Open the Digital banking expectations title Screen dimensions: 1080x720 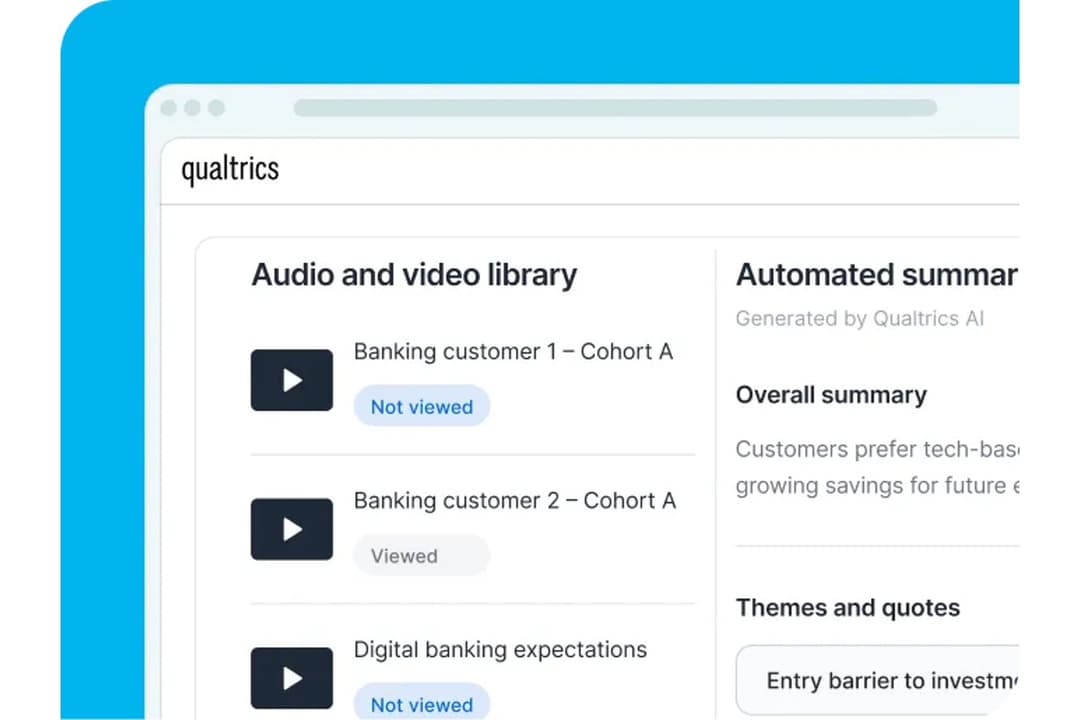coord(500,650)
